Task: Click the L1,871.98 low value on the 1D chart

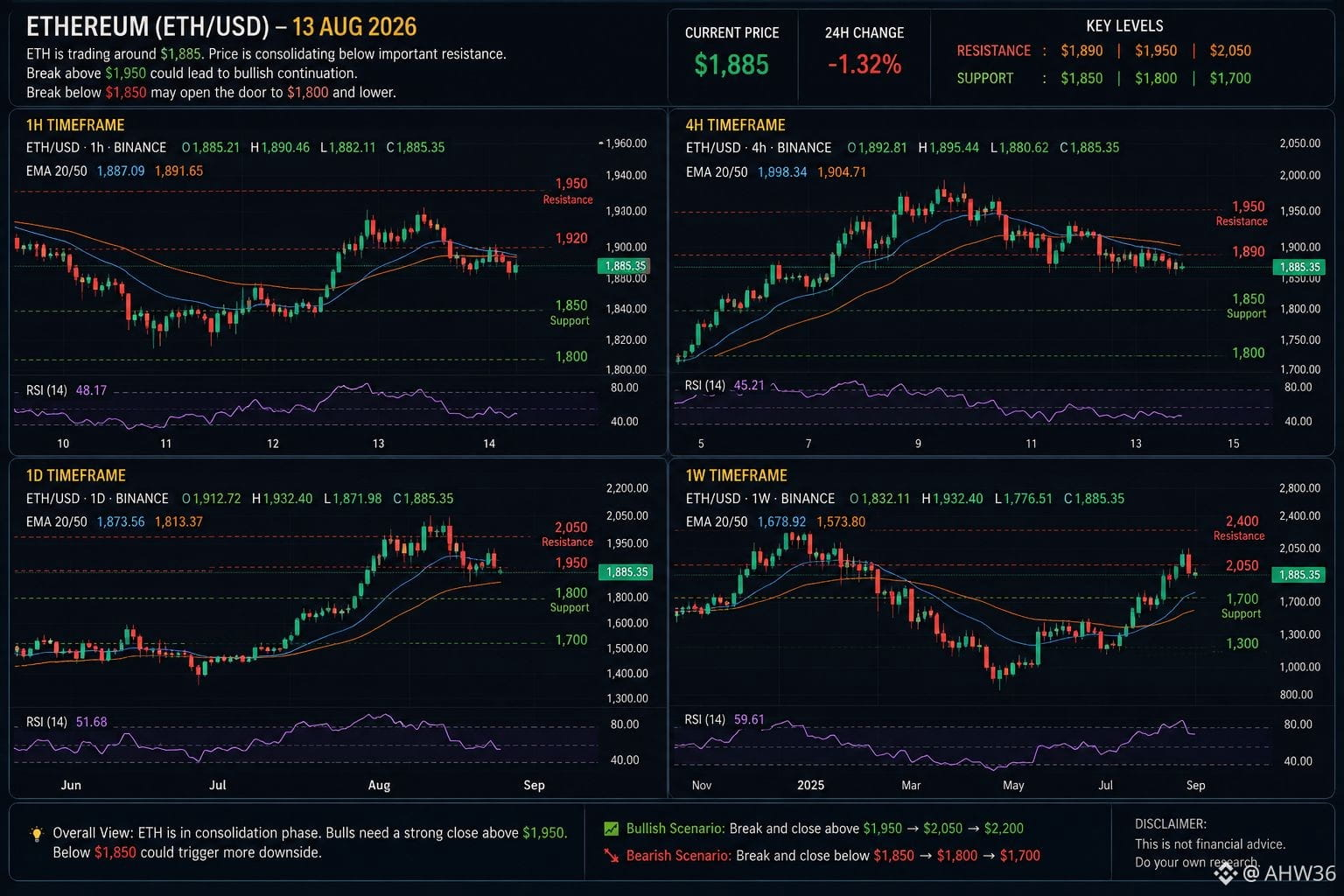Action: [353, 498]
